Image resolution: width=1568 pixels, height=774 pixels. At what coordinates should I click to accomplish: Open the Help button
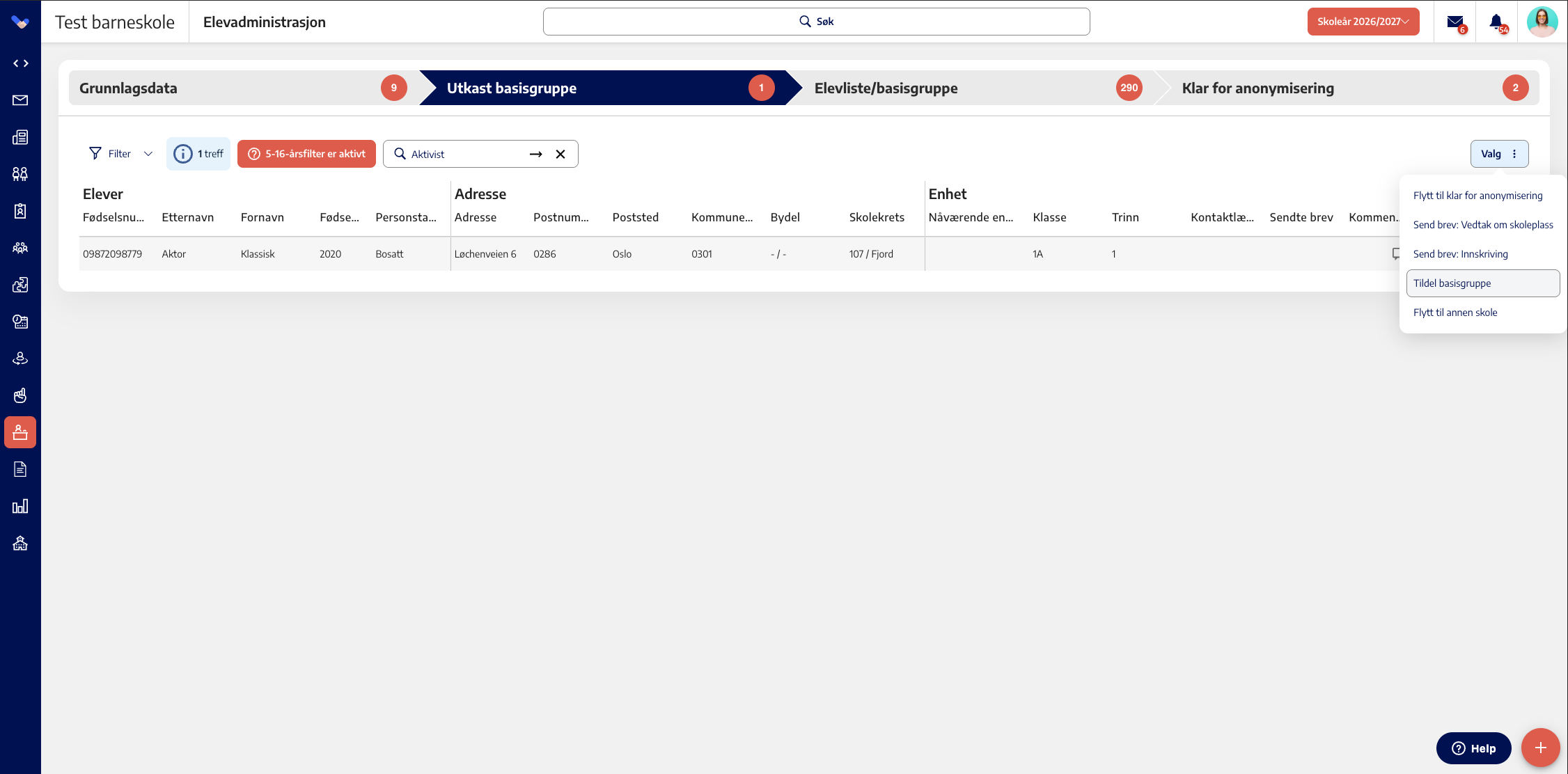pos(1473,748)
